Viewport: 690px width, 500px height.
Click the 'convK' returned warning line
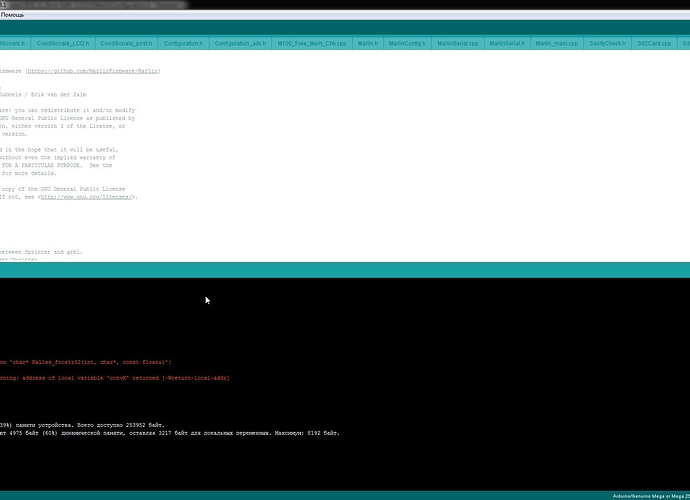114,378
